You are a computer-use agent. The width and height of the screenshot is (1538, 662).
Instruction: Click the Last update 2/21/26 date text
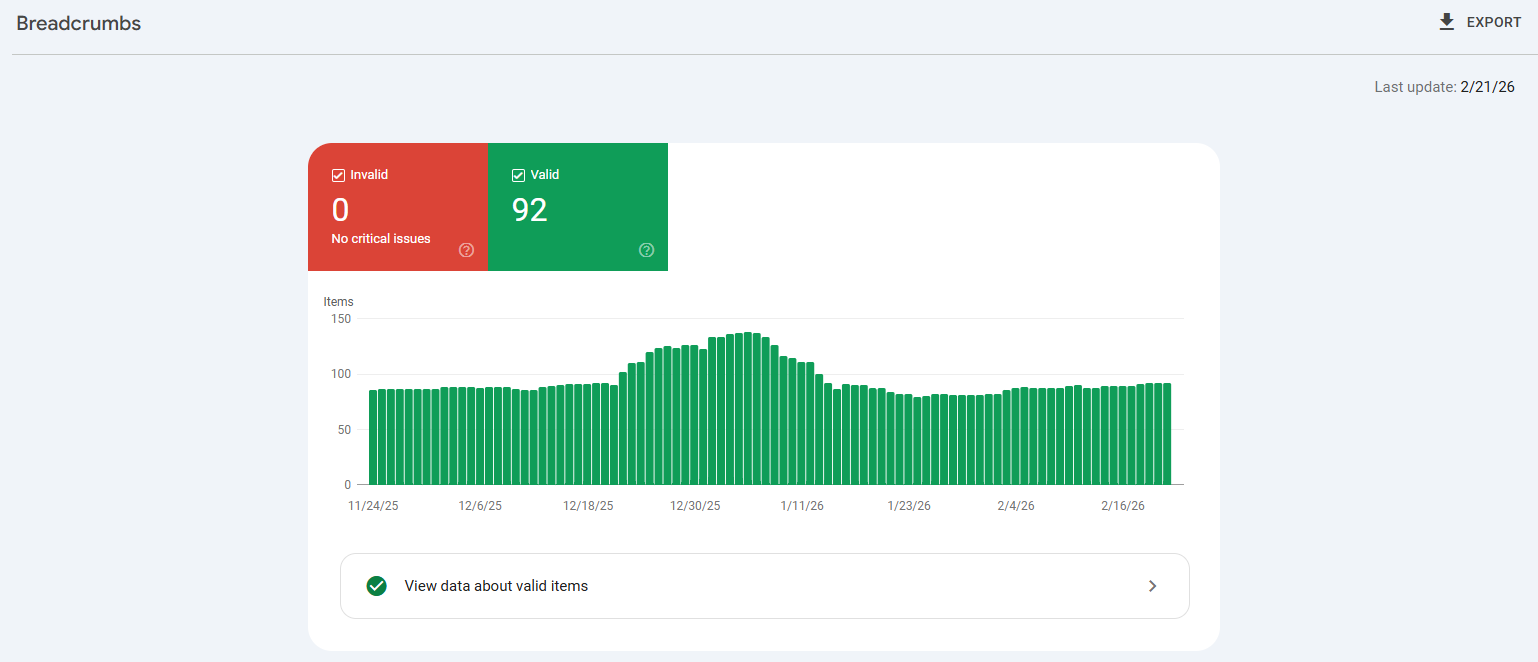point(1445,87)
